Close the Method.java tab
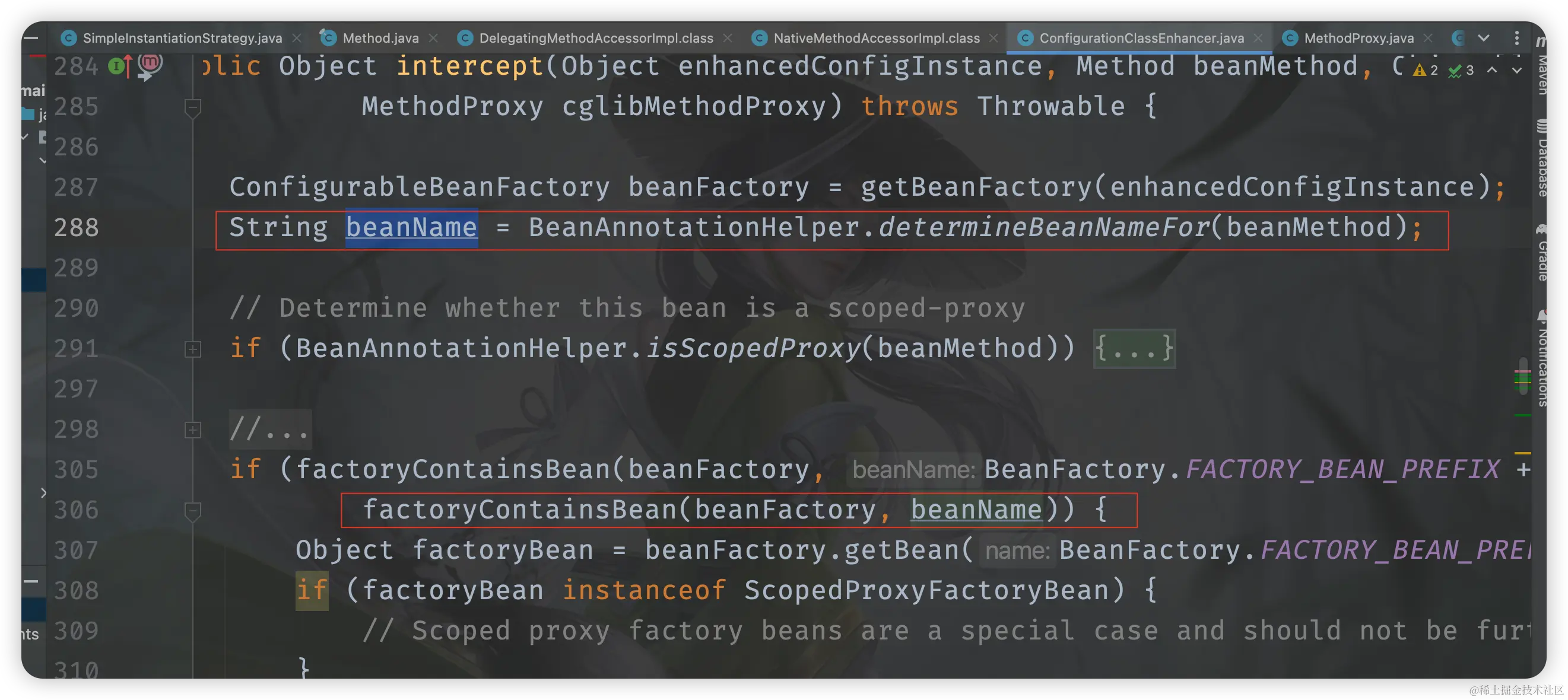This screenshot has height=700, width=1568. coord(433,39)
